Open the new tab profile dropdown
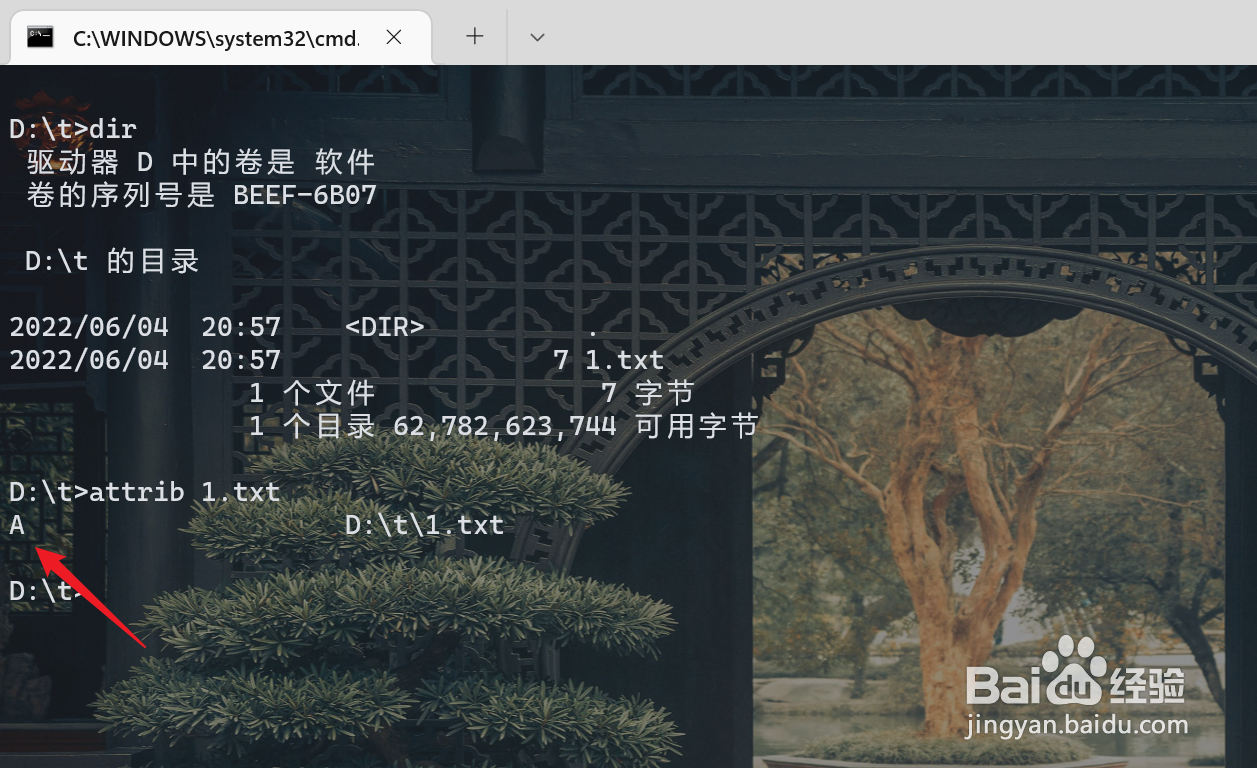Image resolution: width=1257 pixels, height=768 pixels. click(x=537, y=37)
